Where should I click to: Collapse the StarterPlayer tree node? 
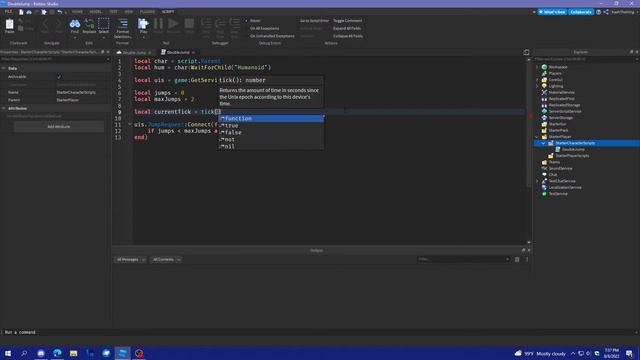coord(537,137)
